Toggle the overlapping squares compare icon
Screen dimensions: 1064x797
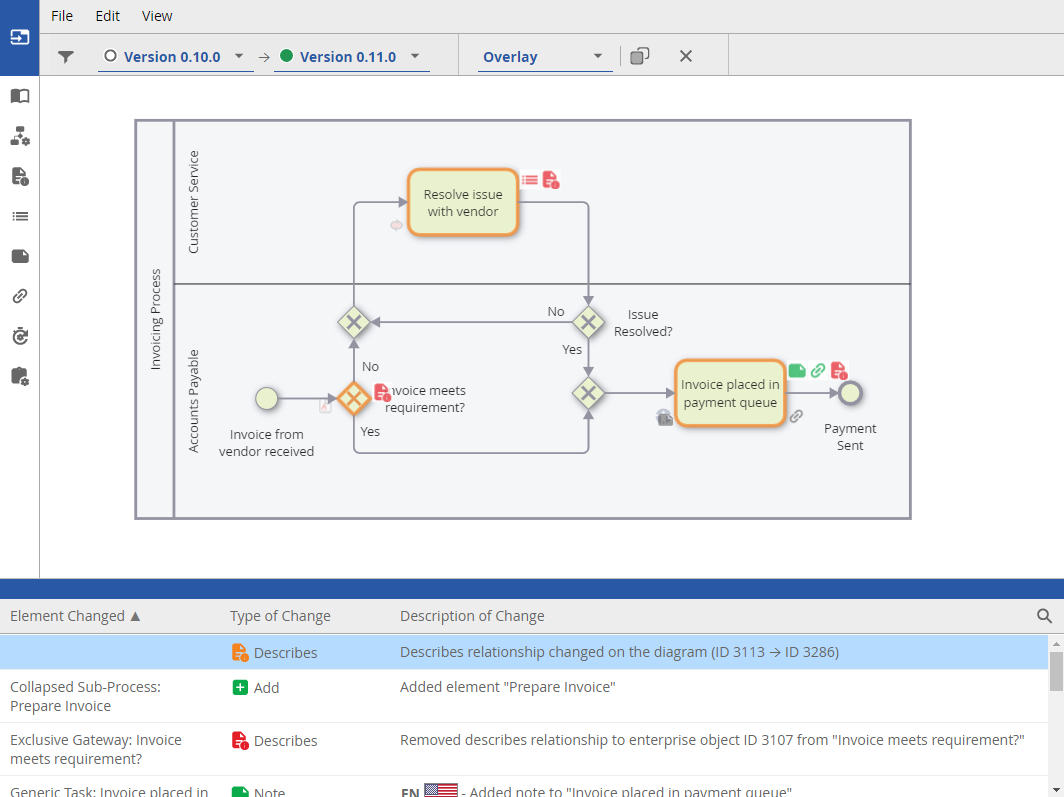(640, 56)
